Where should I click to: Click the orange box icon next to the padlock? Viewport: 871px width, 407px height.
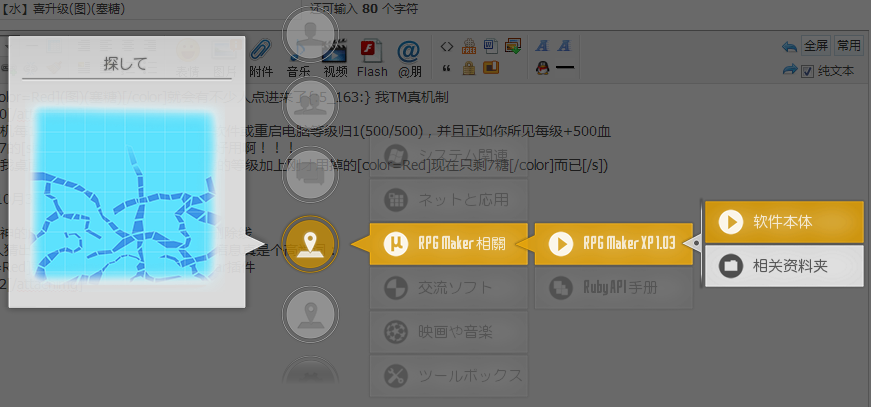[490, 67]
